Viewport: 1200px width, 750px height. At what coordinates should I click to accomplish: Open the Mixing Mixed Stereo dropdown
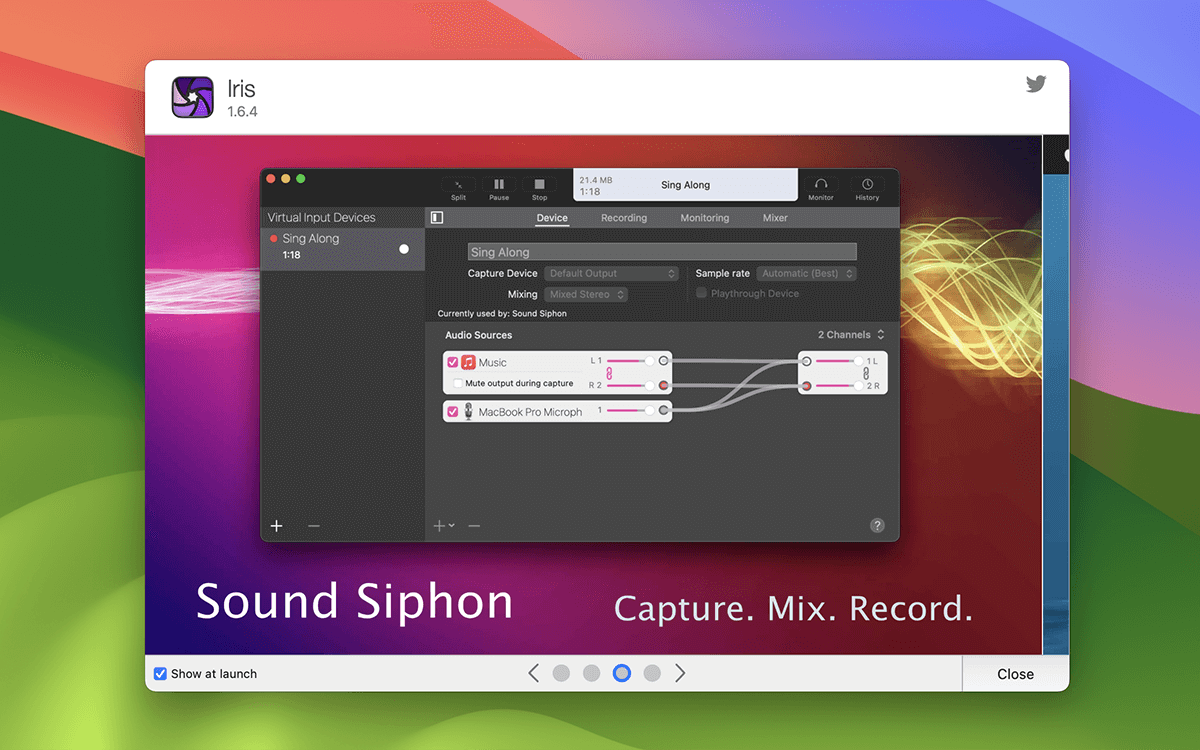tap(586, 294)
